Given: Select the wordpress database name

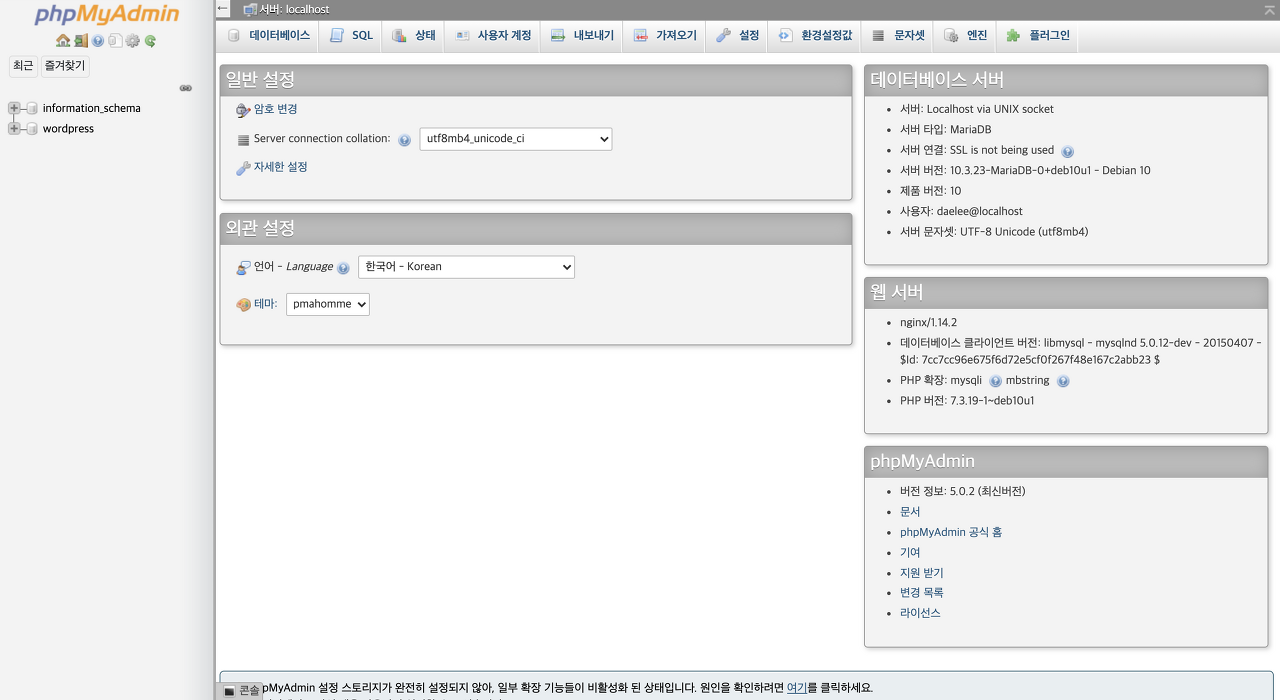Looking at the screenshot, I should (68, 129).
